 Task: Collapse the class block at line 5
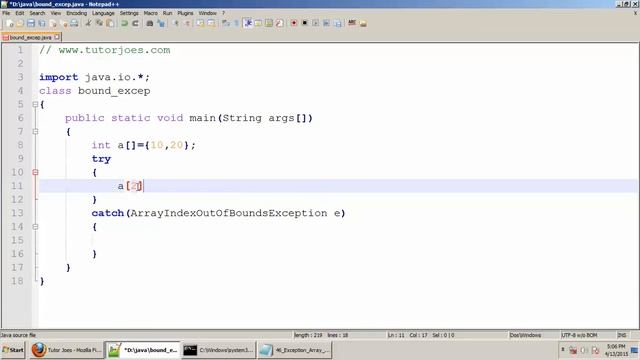pyautogui.click(x=35, y=104)
